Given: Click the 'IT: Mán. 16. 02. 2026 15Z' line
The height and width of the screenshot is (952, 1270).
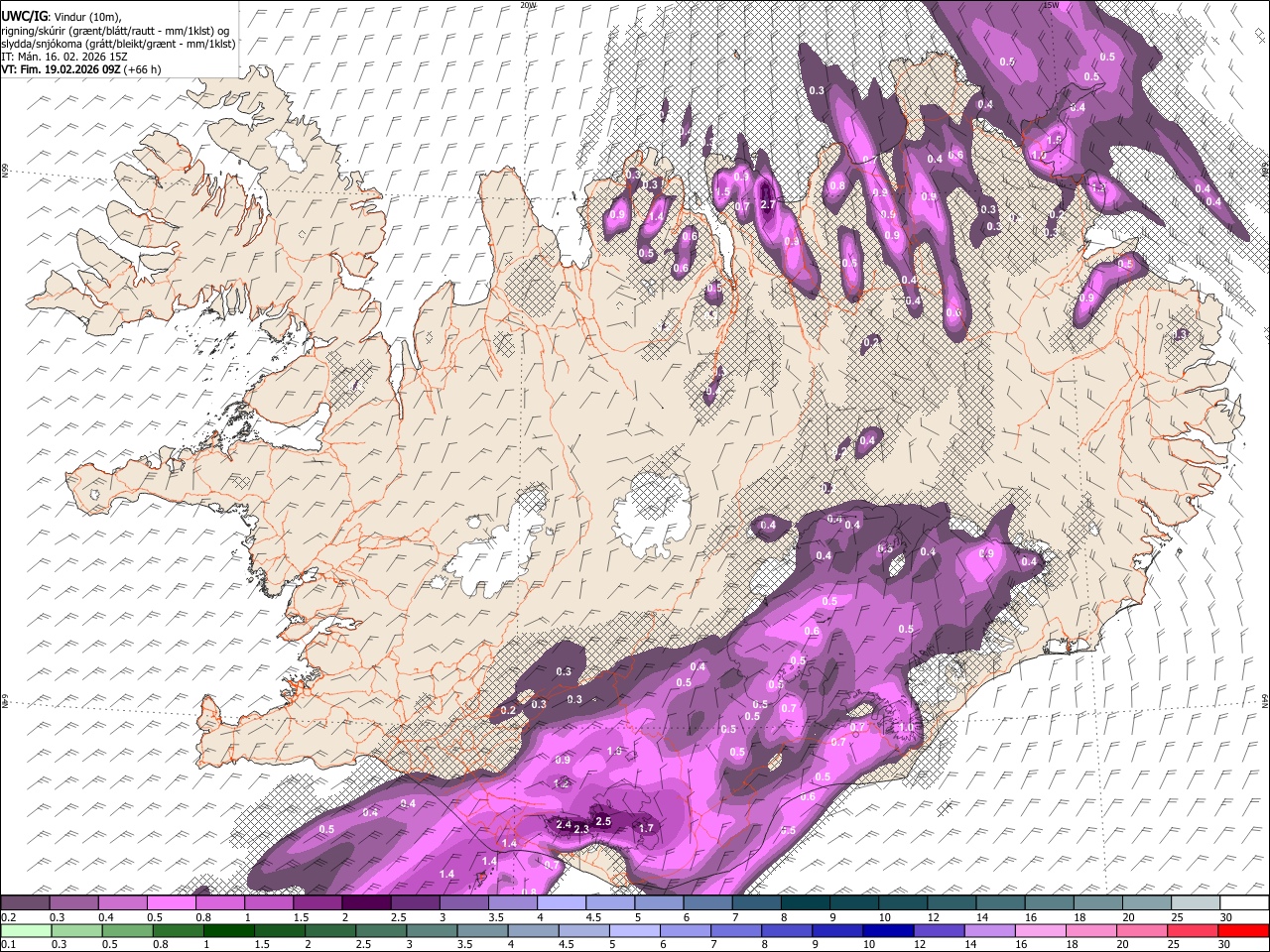Looking at the screenshot, I should (x=64, y=57).
